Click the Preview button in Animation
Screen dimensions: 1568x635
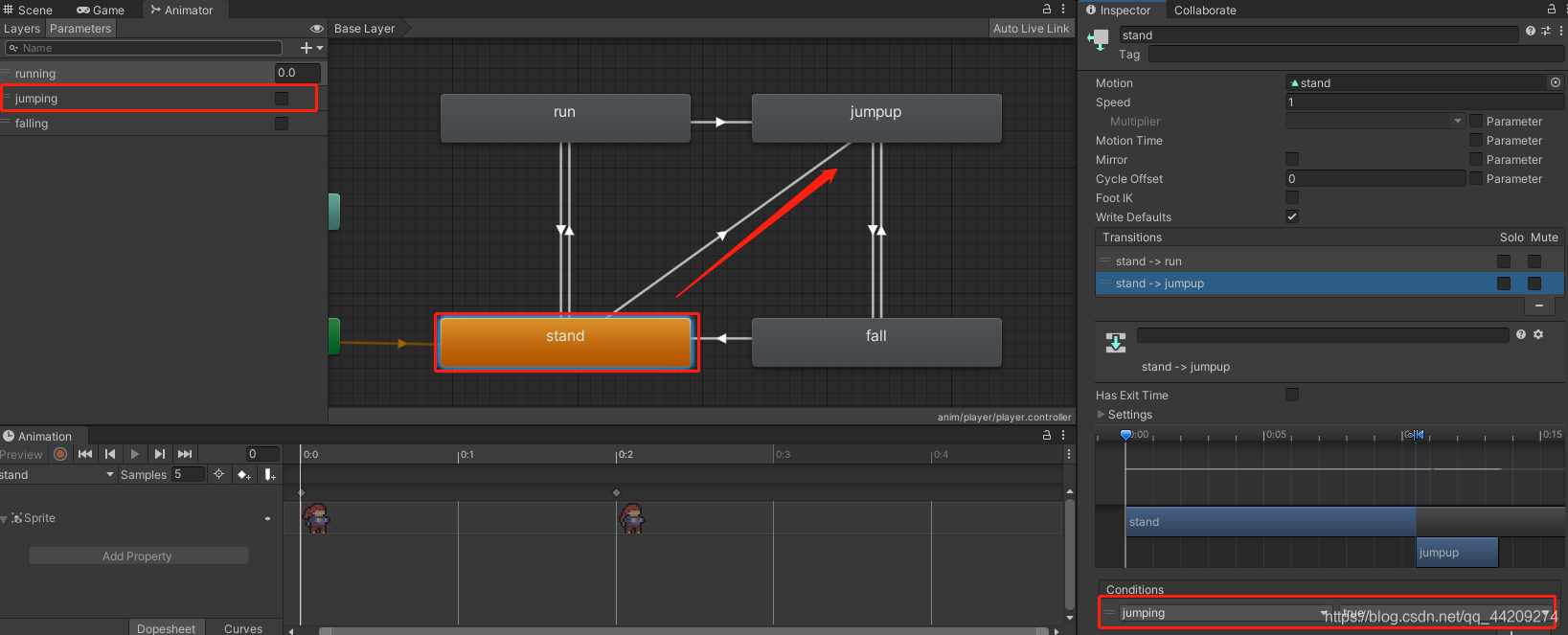[x=22, y=454]
